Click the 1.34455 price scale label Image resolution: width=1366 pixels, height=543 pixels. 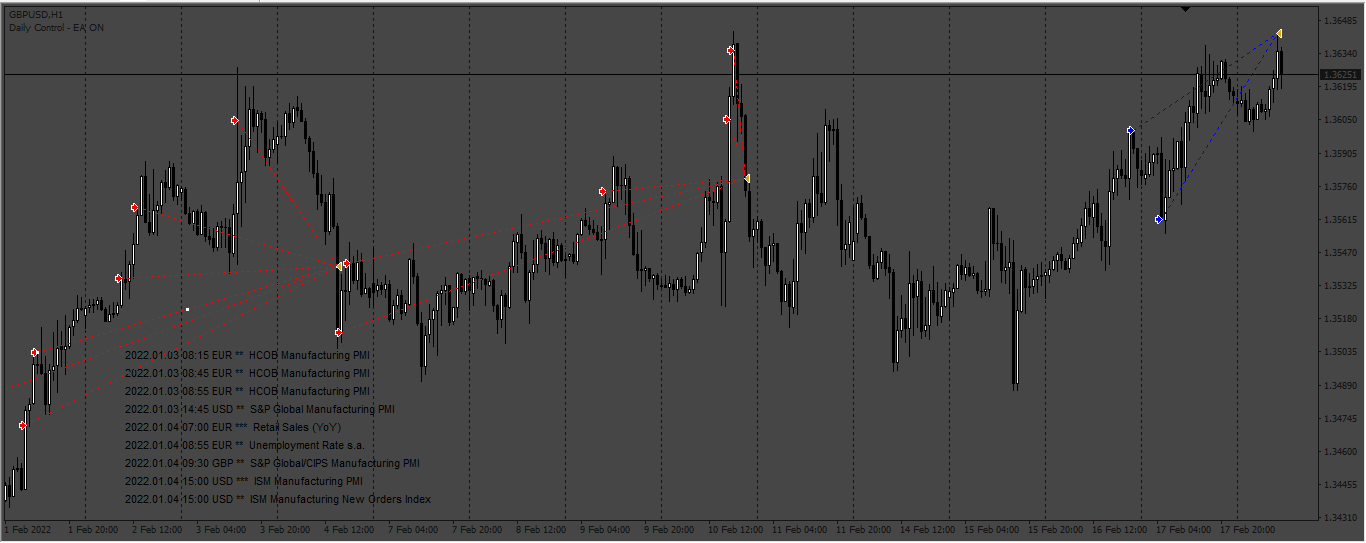click(x=1340, y=485)
